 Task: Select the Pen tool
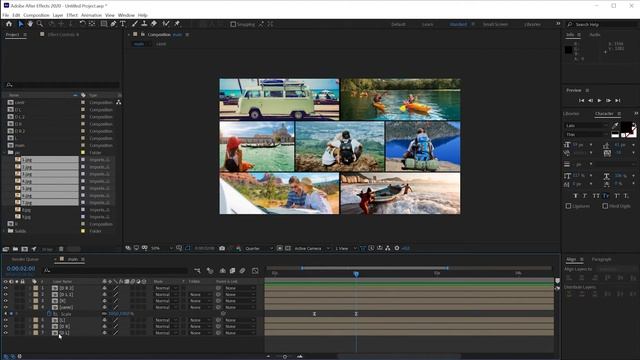113,24
